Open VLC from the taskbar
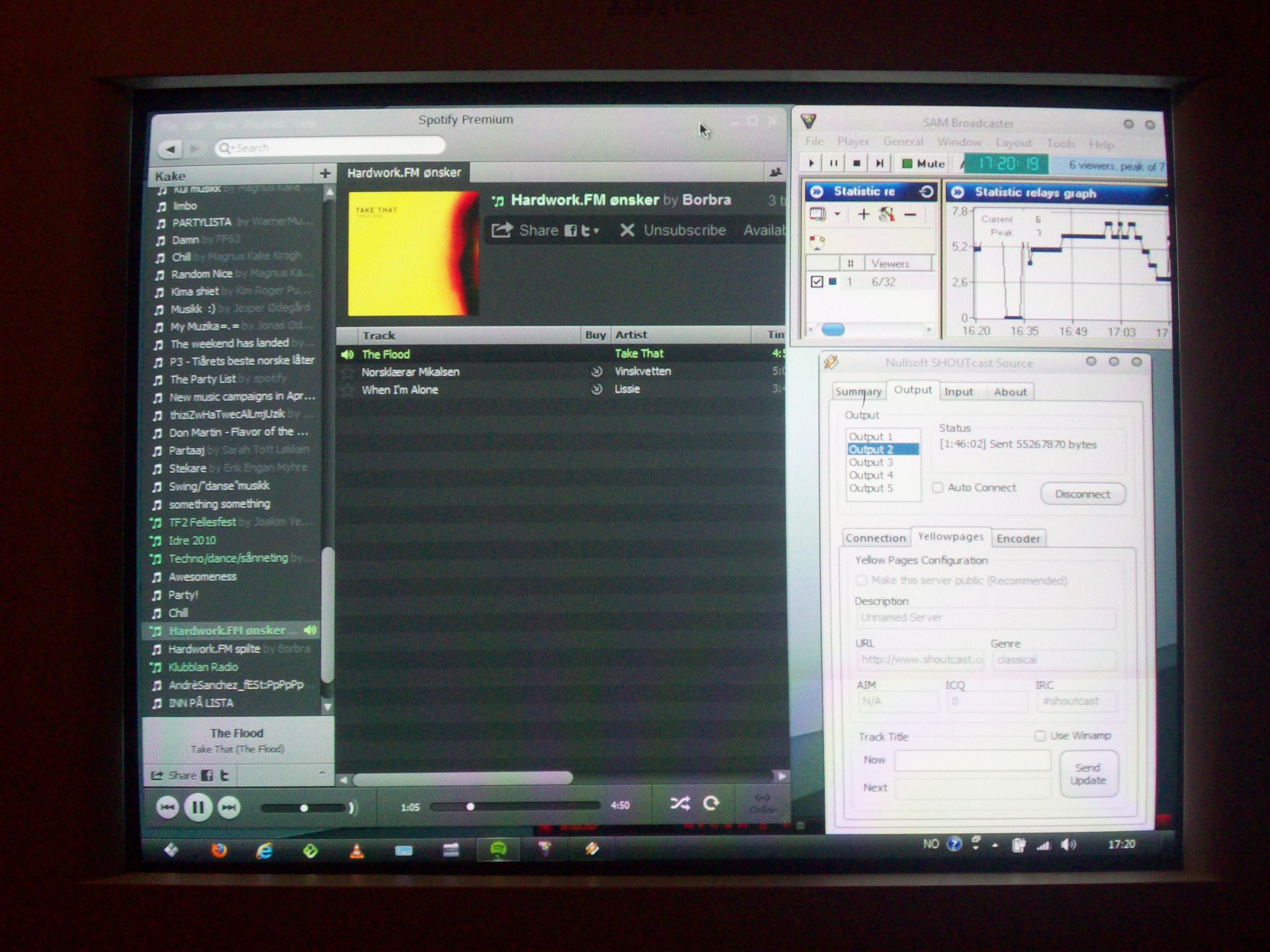 [x=356, y=850]
